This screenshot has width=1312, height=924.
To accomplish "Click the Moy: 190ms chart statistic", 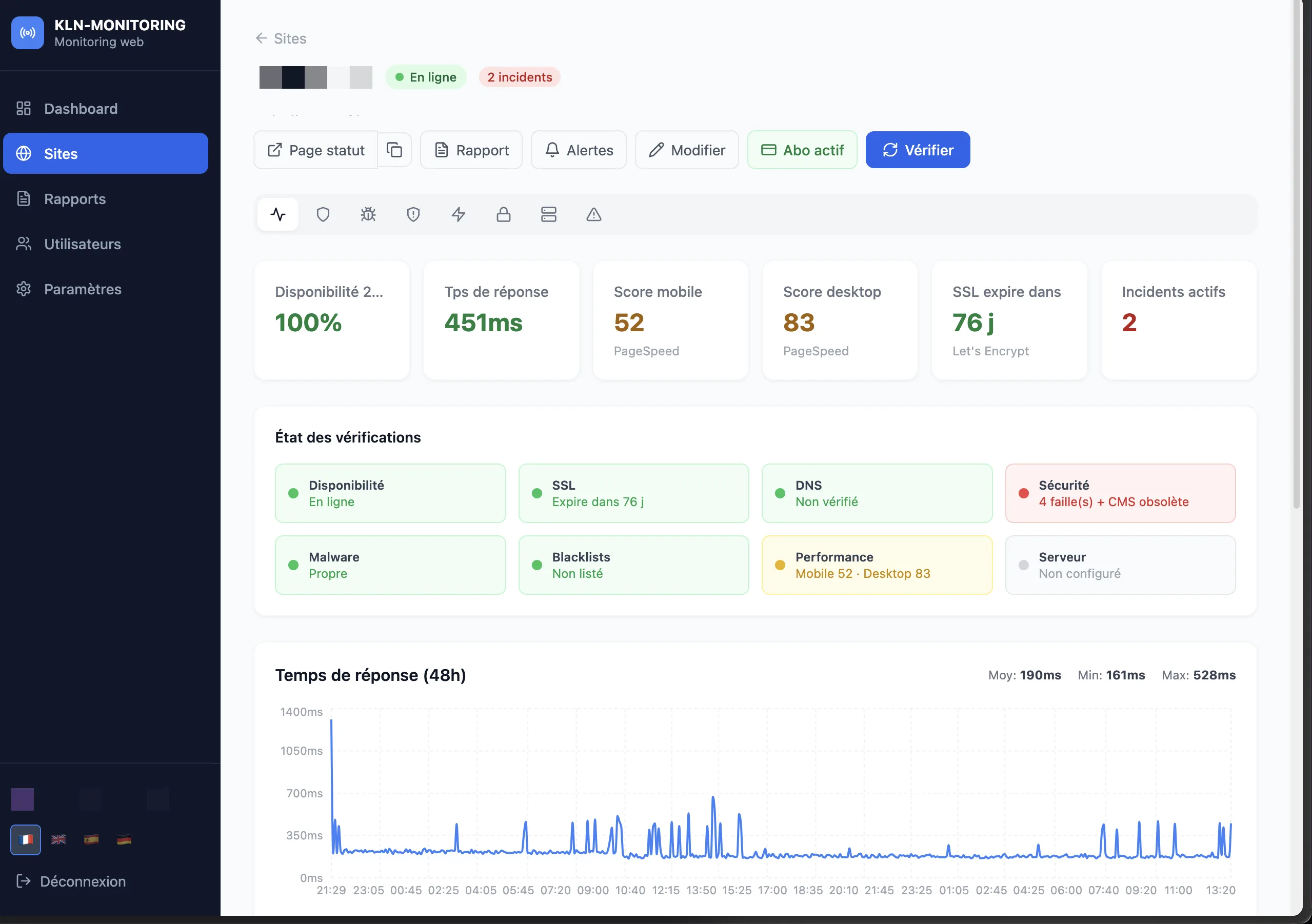I will click(x=1025, y=675).
